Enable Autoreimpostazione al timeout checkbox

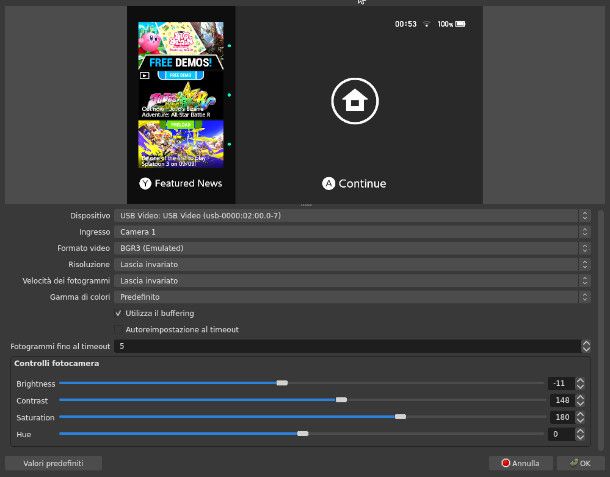coord(119,330)
